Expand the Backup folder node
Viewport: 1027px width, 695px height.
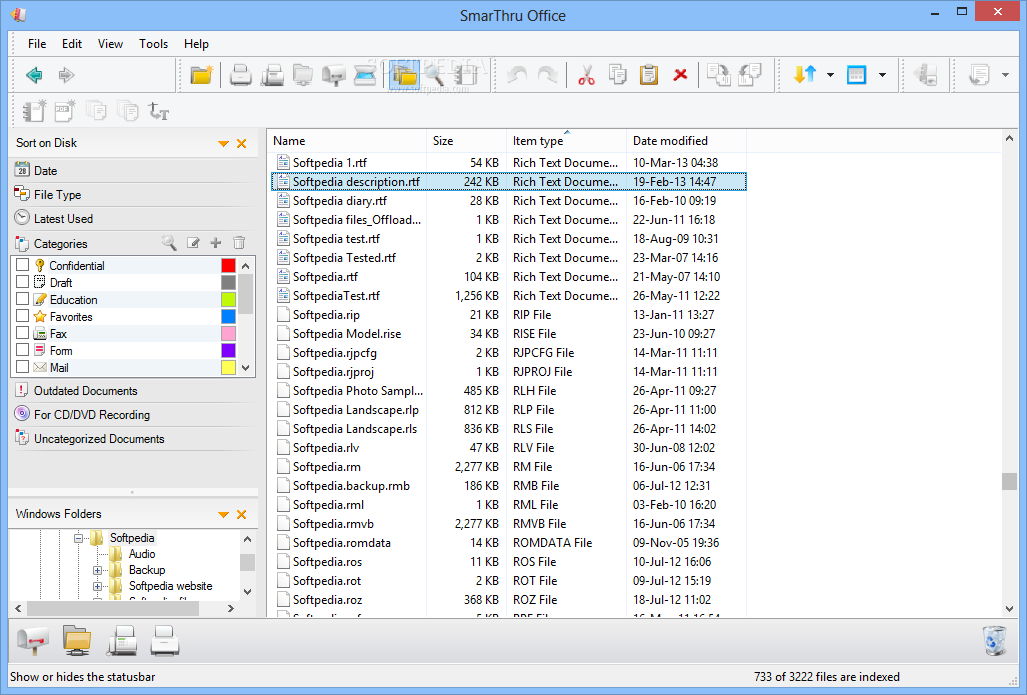pos(98,571)
